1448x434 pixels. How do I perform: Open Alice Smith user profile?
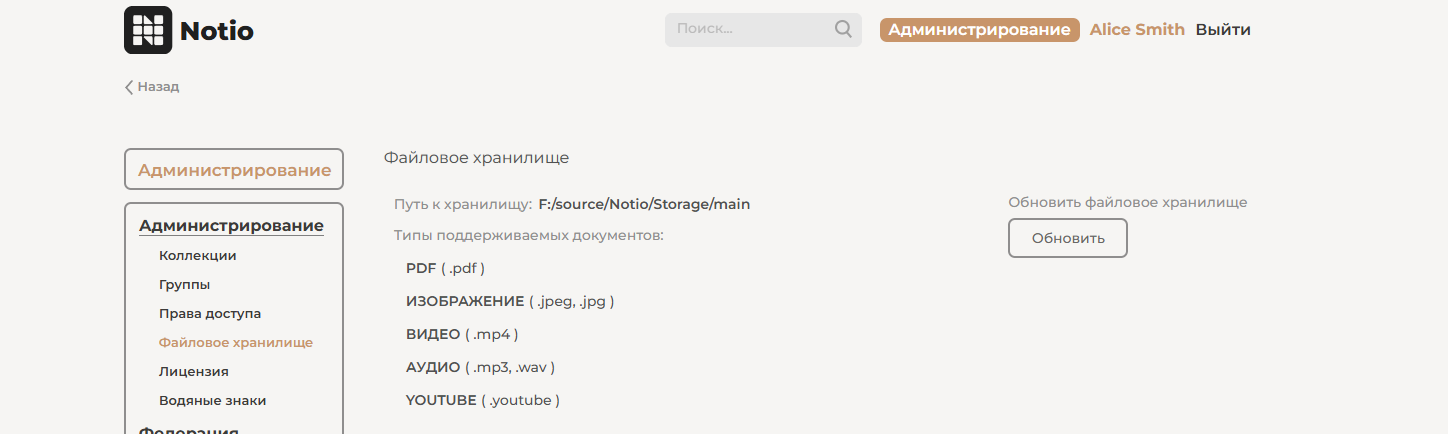point(1137,30)
